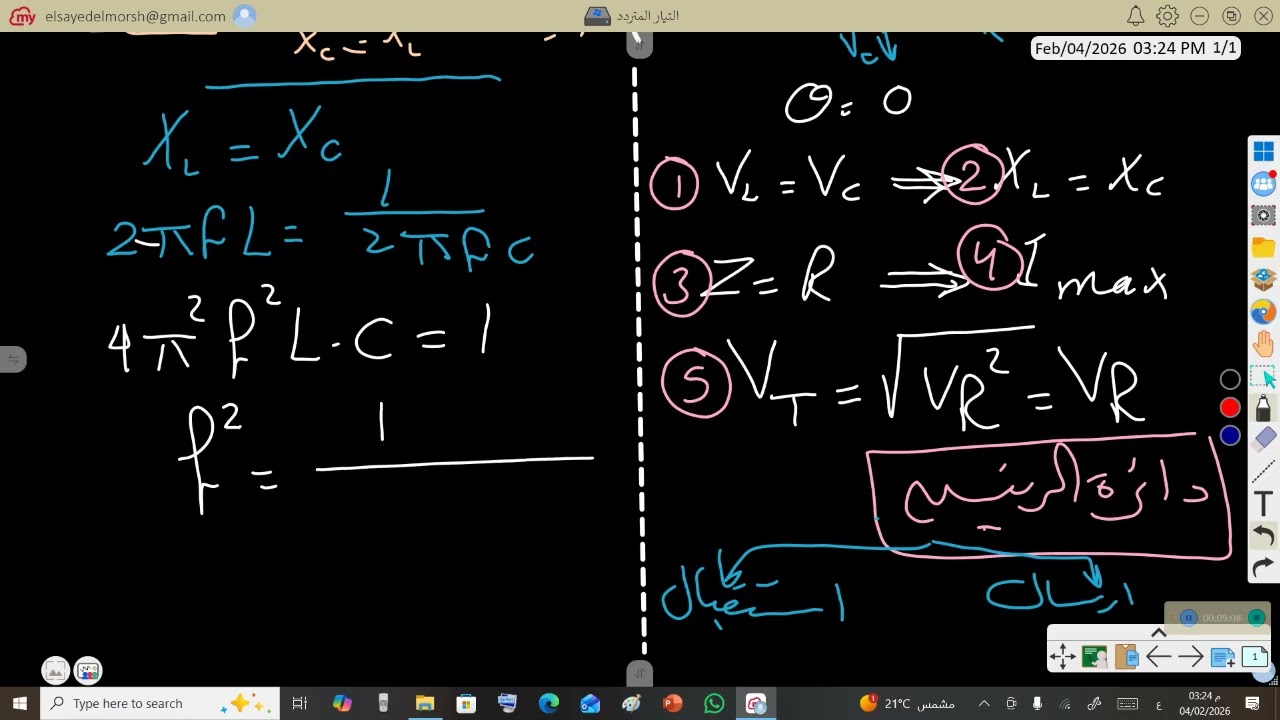Screen dimensions: 1280x720
Task: Open the browser icon in the right toolbar
Action: (x=1263, y=312)
